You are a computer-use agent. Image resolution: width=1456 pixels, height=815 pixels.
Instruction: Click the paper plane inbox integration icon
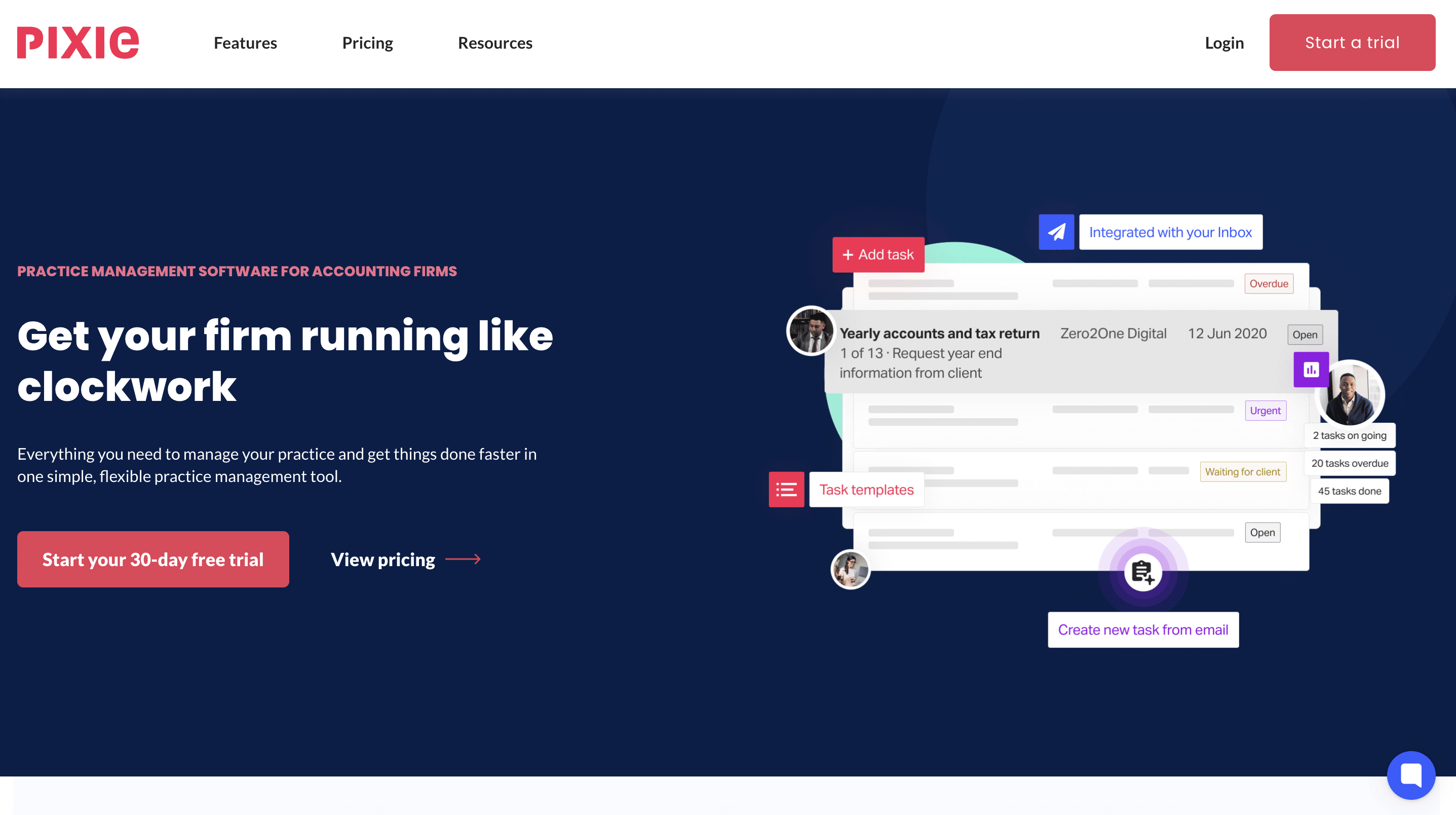(x=1056, y=232)
